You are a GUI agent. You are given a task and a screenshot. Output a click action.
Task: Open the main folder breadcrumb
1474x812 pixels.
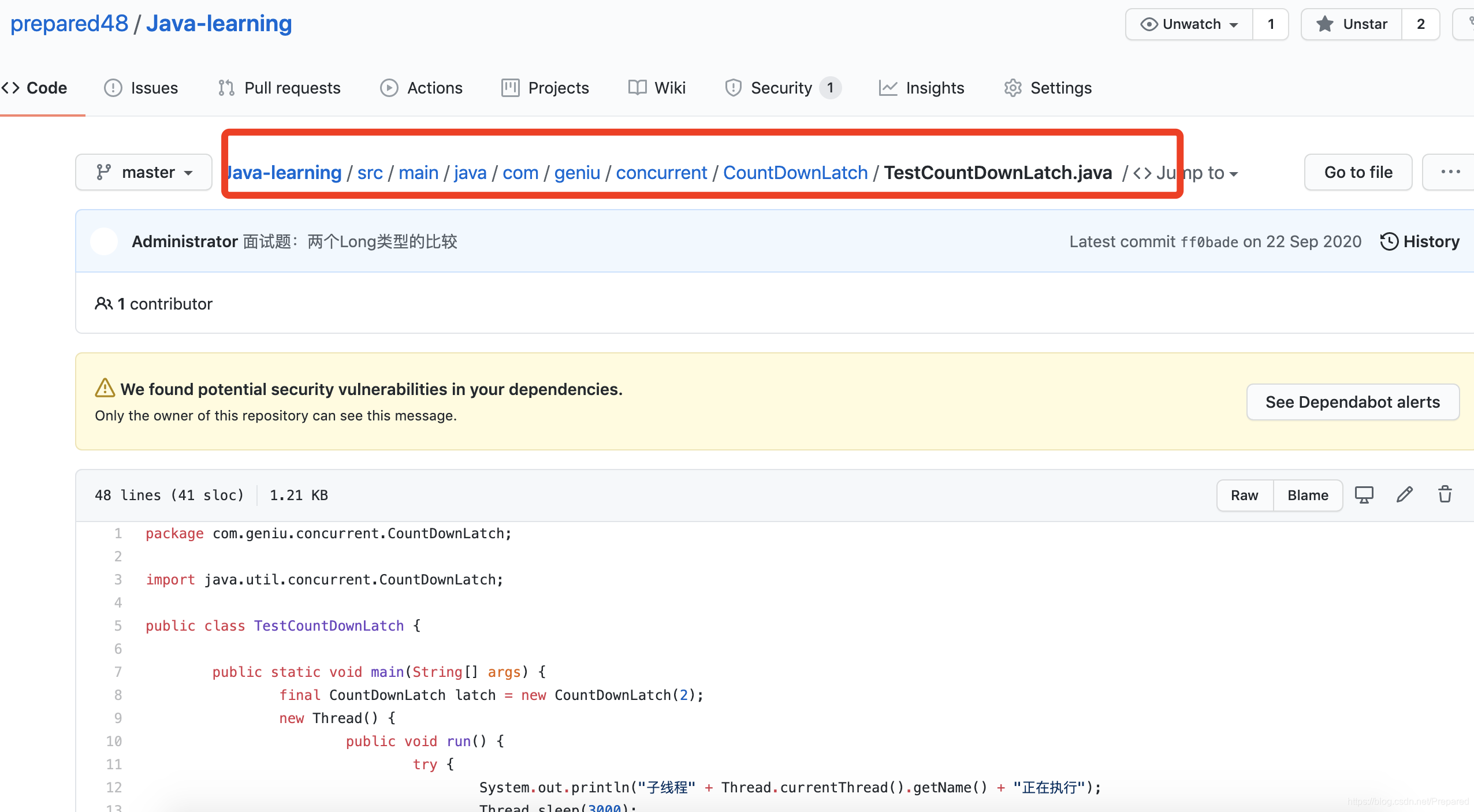(419, 173)
